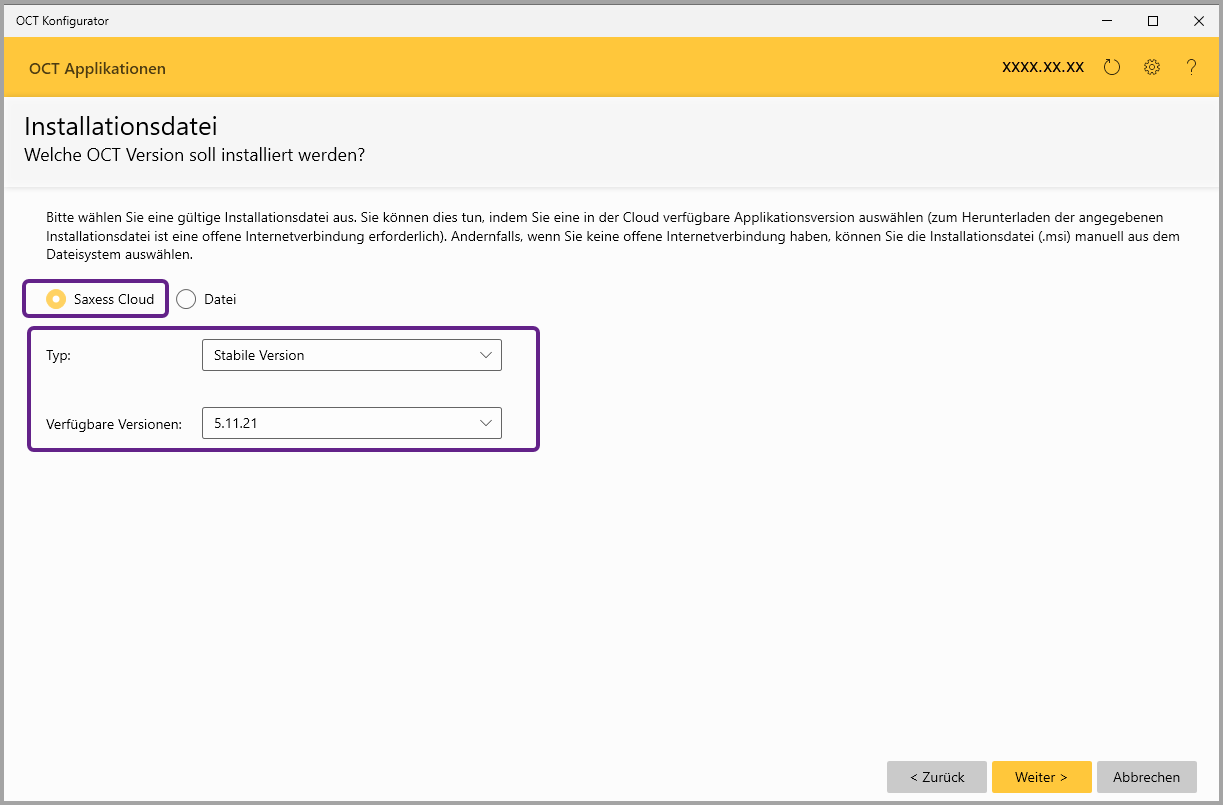Viewport: 1223px width, 805px height.
Task: Close the OCT Konfigurator window
Action: pyautogui.click(x=1198, y=20)
